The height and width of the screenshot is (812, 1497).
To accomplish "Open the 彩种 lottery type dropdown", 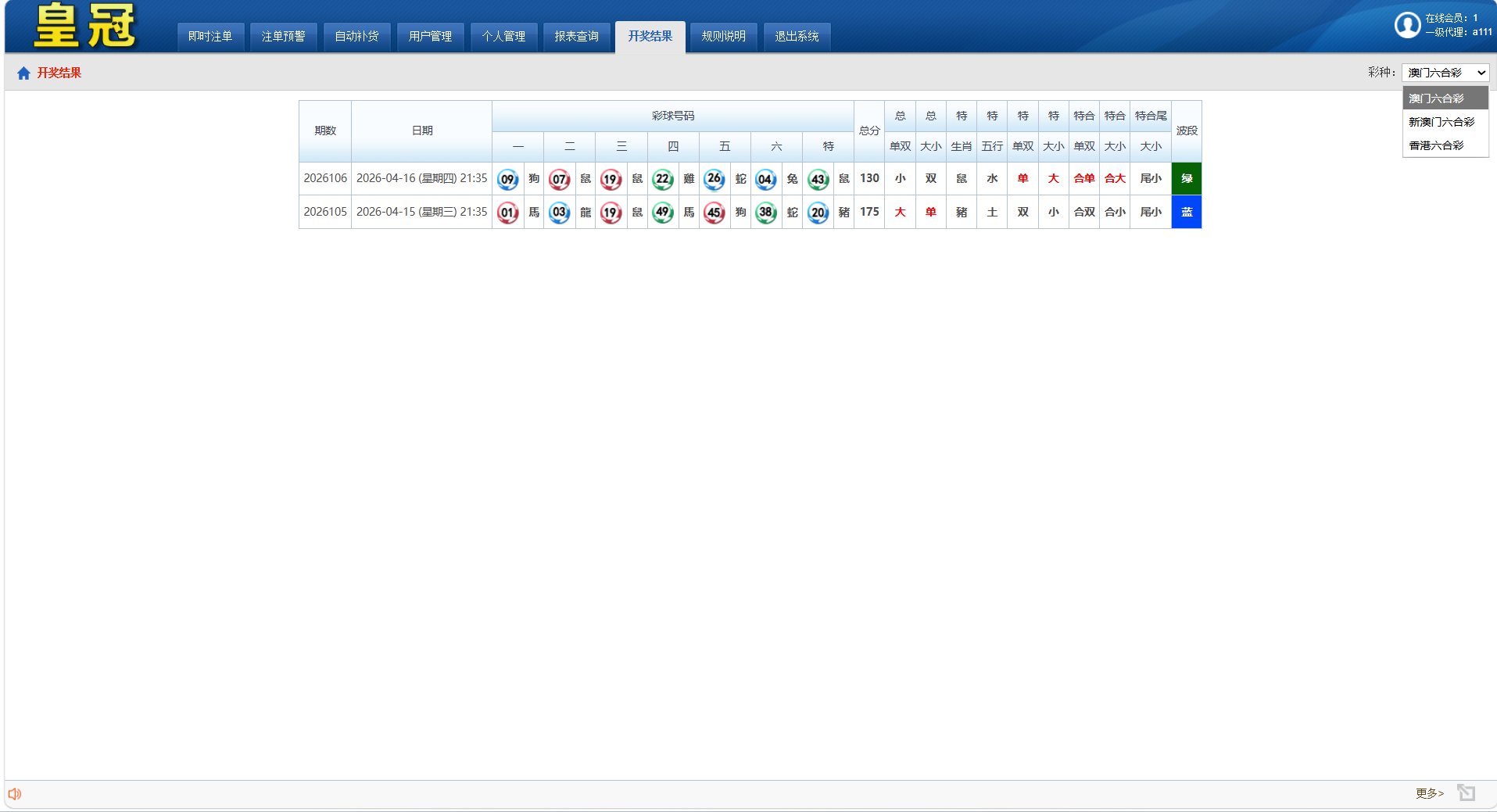I will tap(1445, 73).
